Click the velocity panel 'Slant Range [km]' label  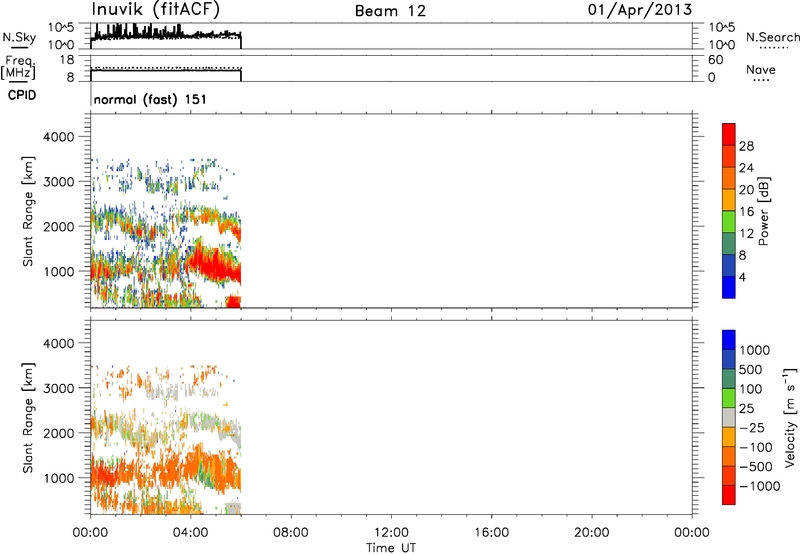[28, 418]
